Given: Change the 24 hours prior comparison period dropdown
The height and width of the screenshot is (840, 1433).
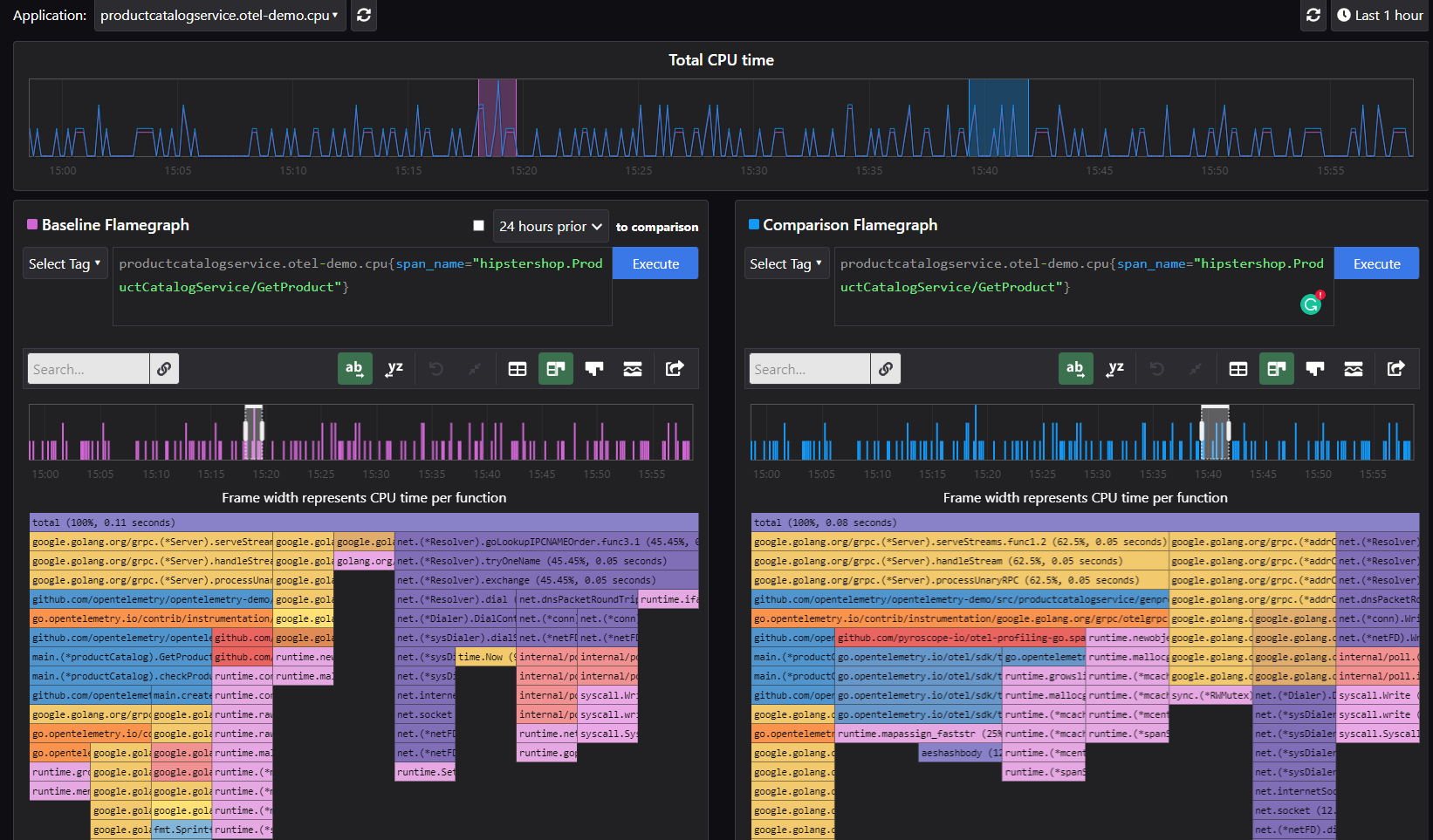Looking at the screenshot, I should coord(551,226).
